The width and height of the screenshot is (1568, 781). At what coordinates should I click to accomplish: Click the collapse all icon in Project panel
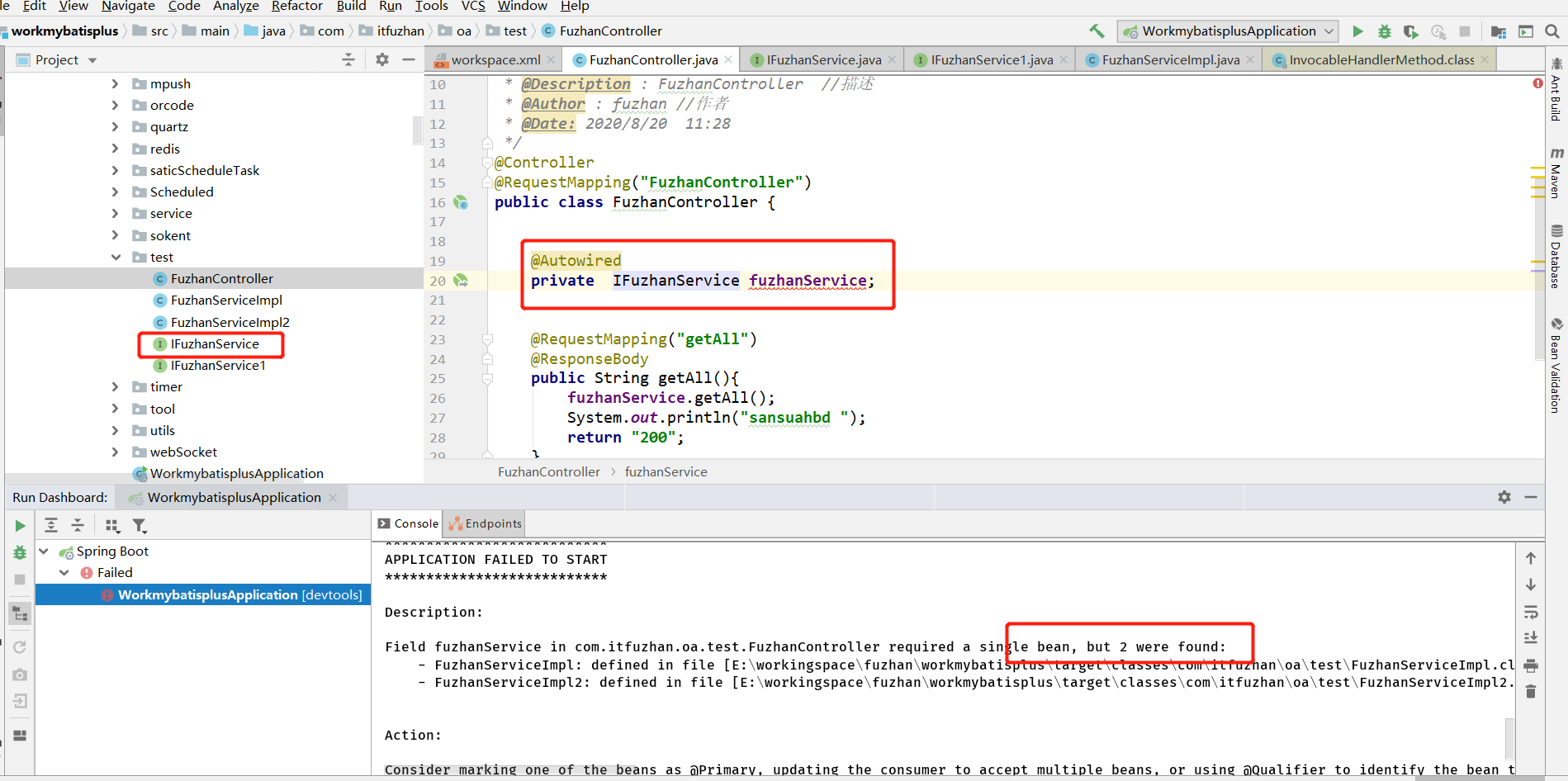click(x=348, y=59)
